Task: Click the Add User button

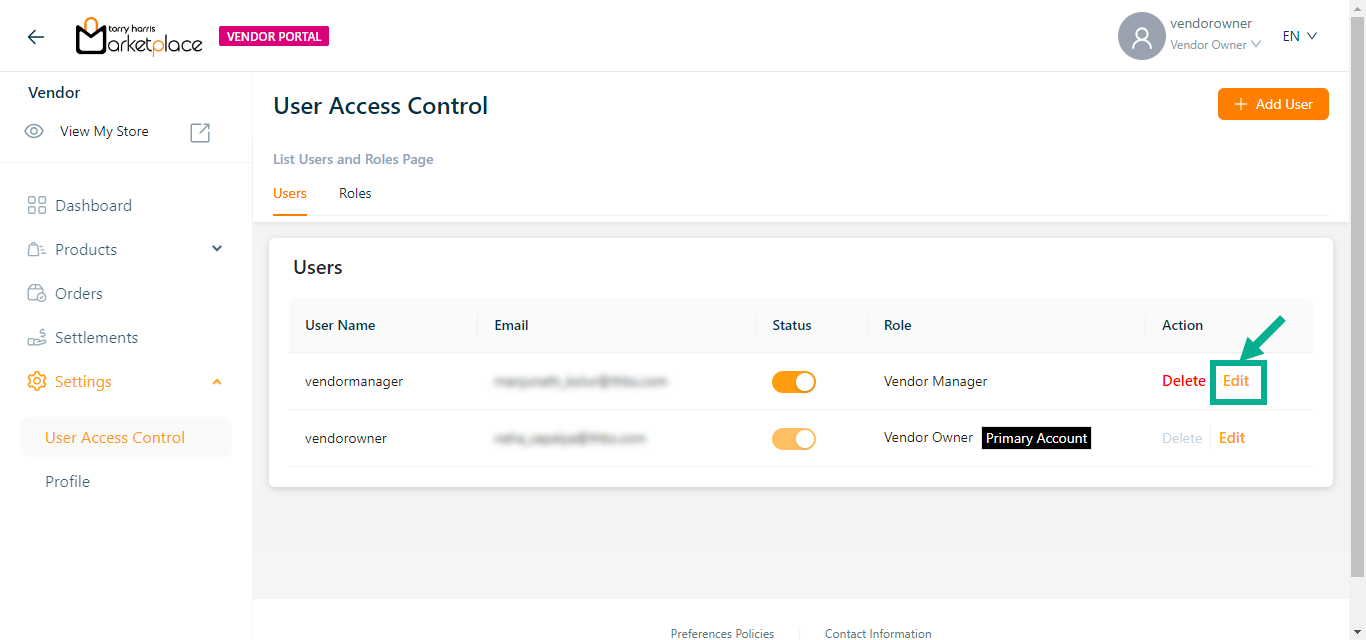Action: pyautogui.click(x=1272, y=104)
